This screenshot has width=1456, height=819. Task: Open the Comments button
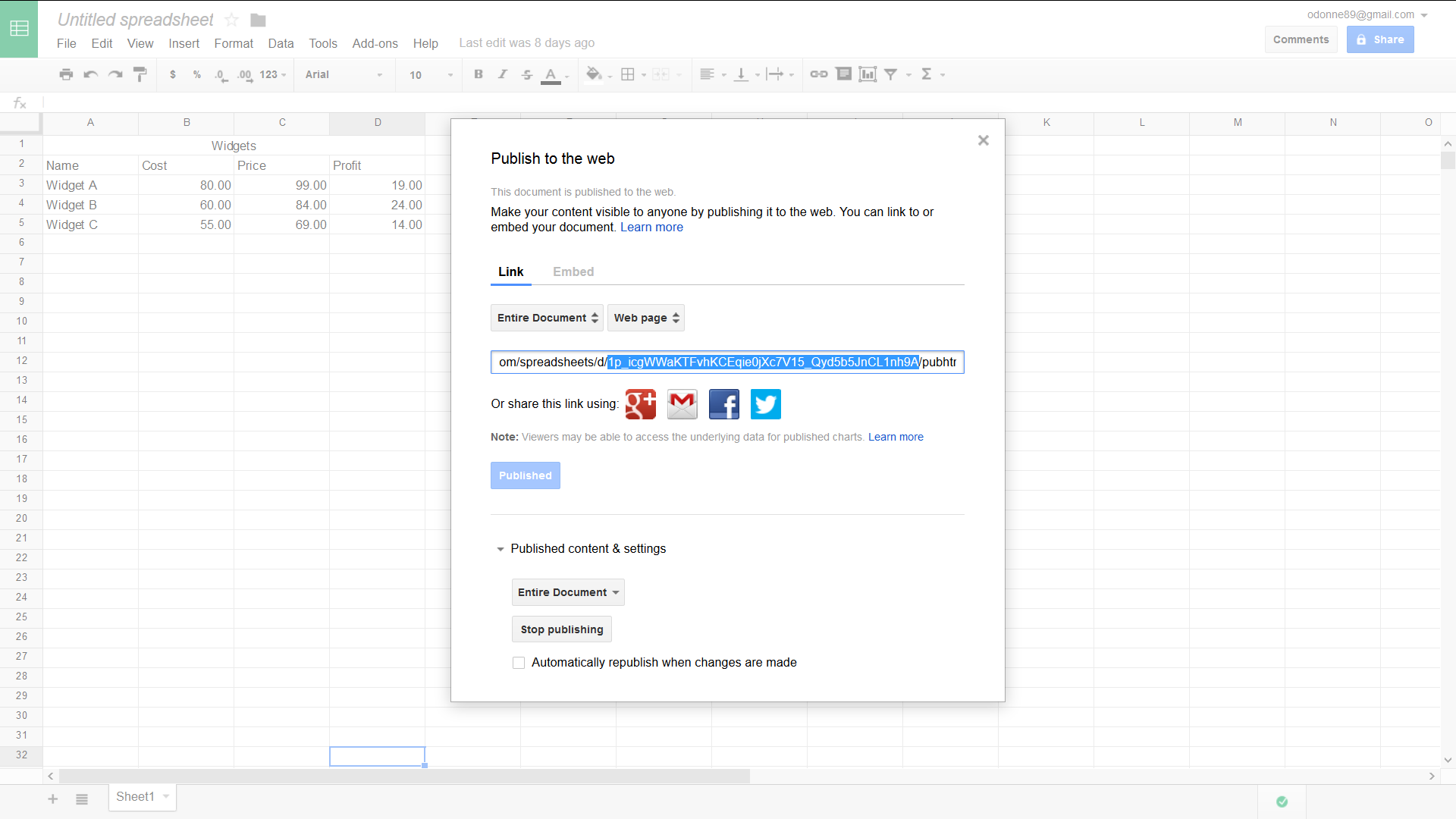tap(1301, 39)
